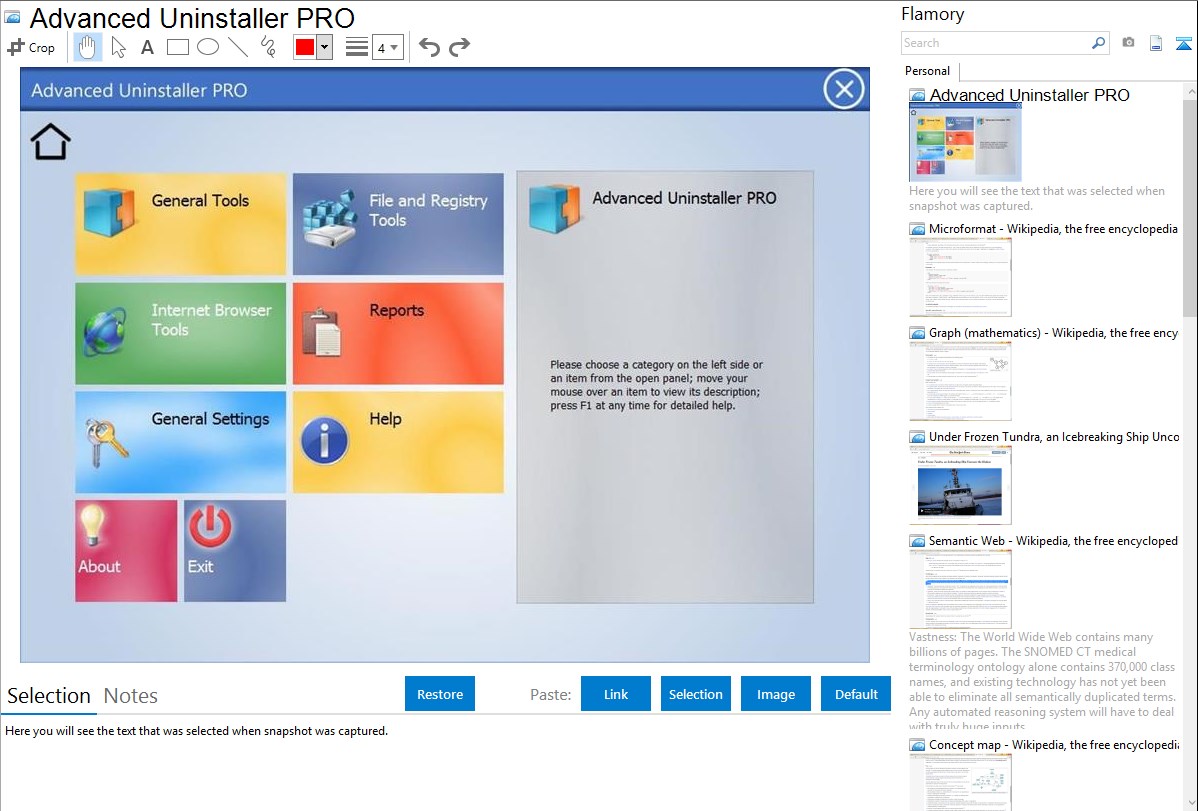The height and width of the screenshot is (811, 1198).
Task: Redo the last annotation
Action: click(459, 47)
